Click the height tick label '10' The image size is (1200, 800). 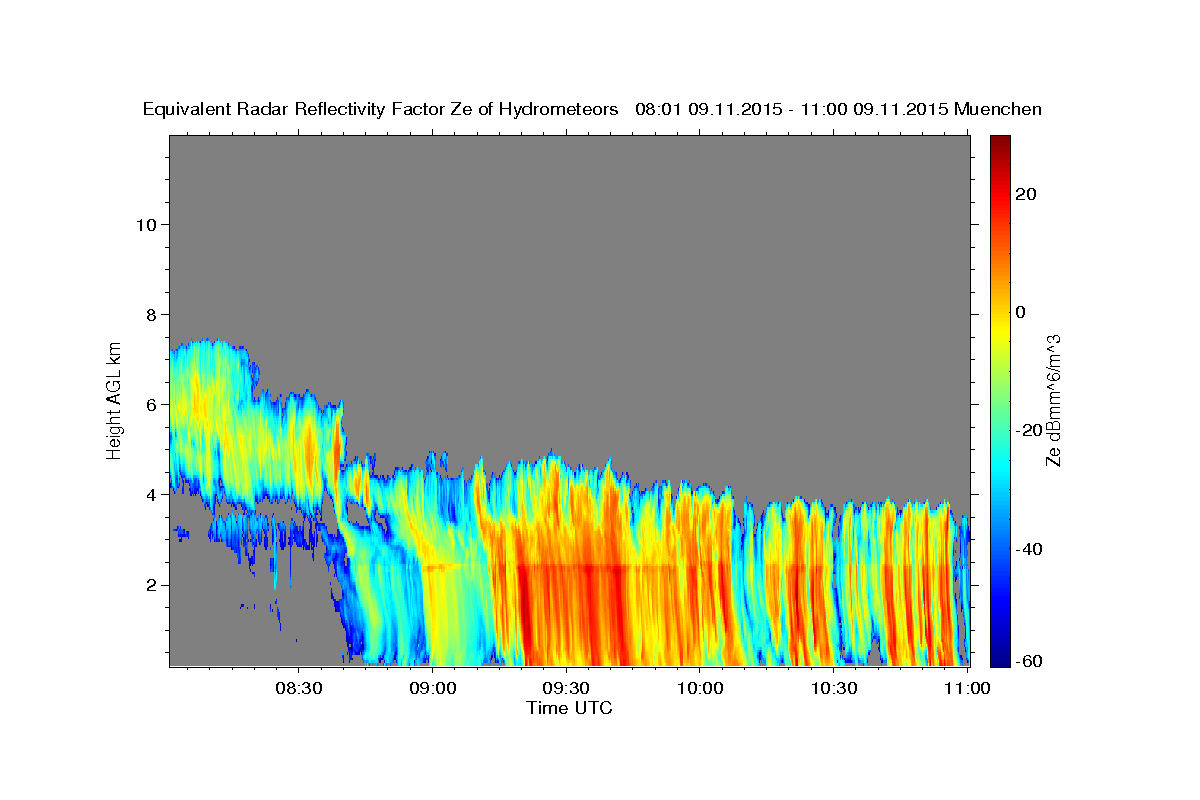pyautogui.click(x=145, y=224)
